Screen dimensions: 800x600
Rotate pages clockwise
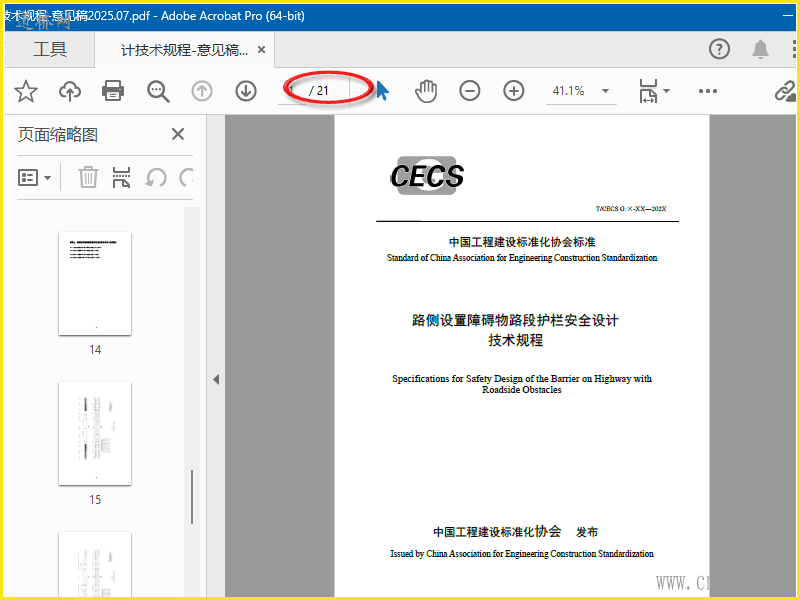(x=187, y=178)
